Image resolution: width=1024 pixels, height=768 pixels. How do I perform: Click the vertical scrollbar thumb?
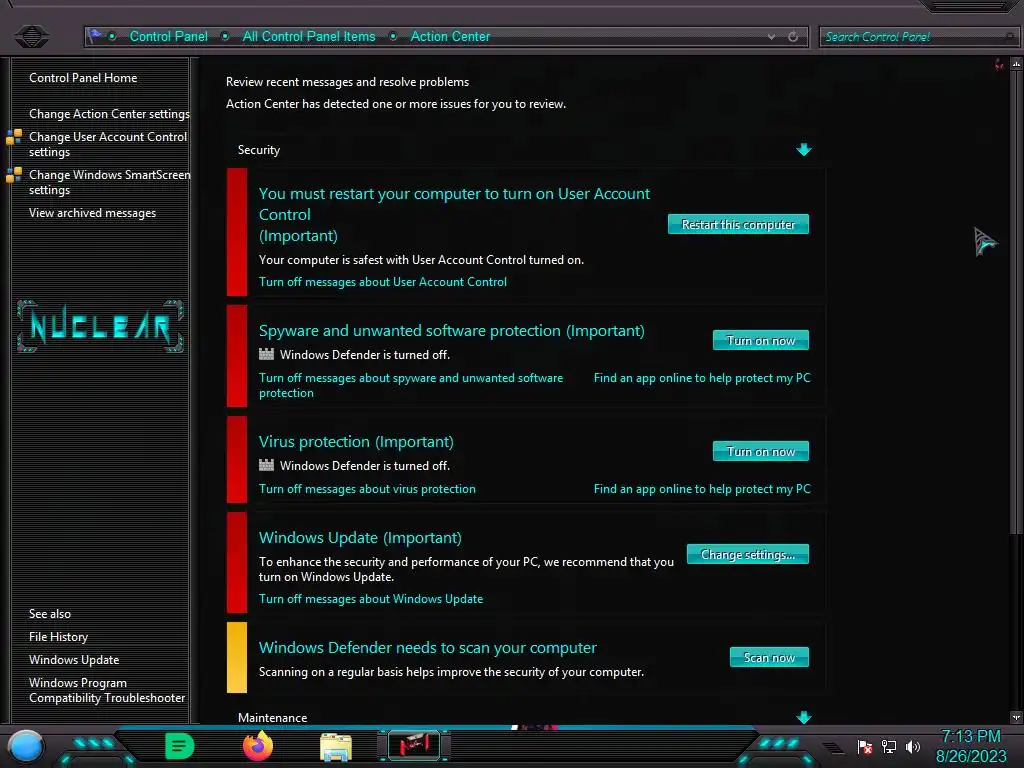click(x=1016, y=303)
